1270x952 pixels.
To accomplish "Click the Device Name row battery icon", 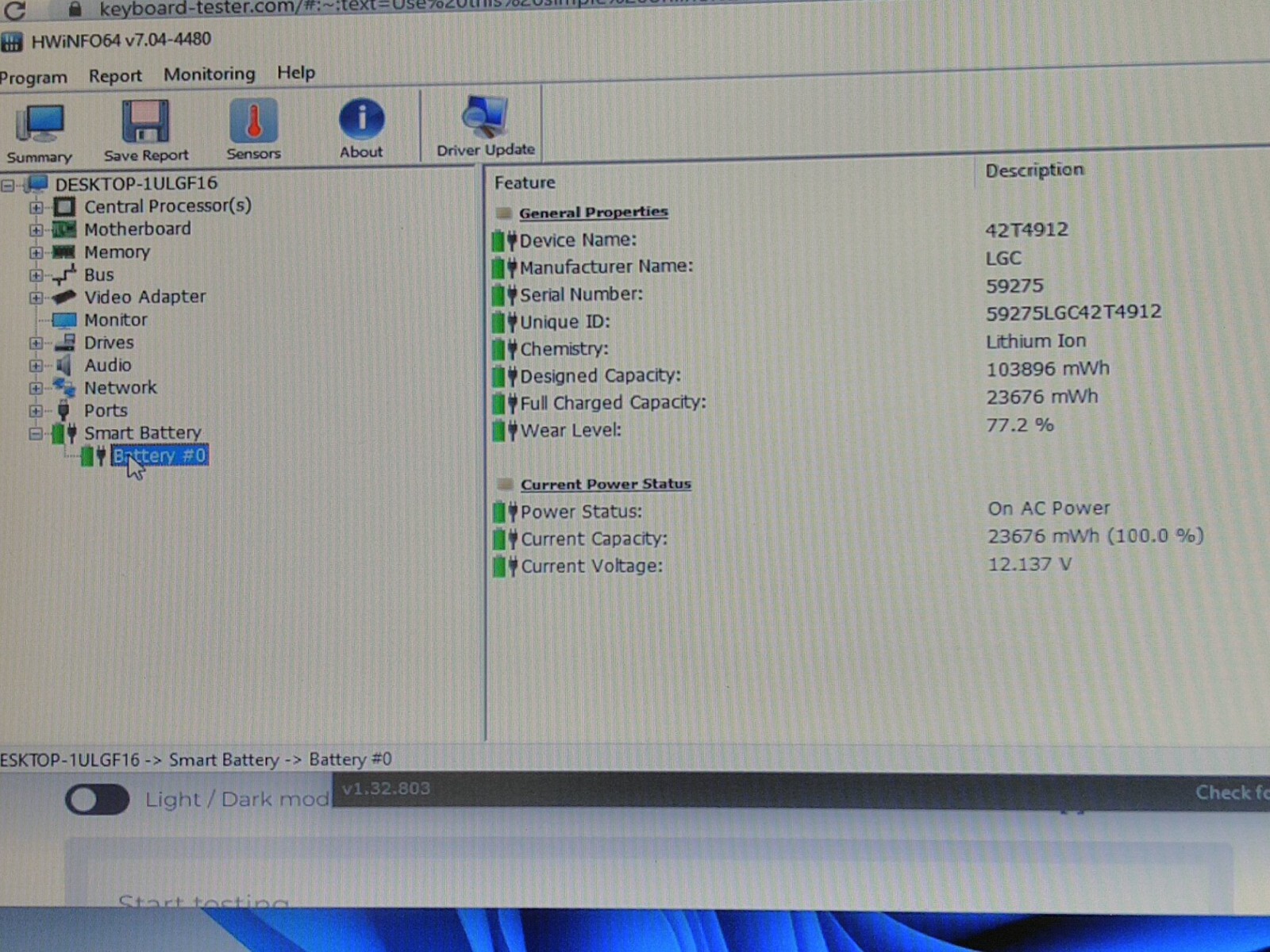I will (x=504, y=240).
